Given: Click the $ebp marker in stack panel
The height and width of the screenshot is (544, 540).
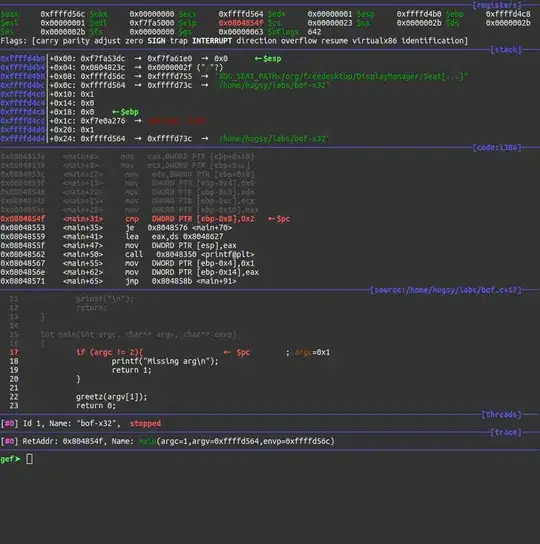Looking at the screenshot, I should pyautogui.click(x=125, y=112).
